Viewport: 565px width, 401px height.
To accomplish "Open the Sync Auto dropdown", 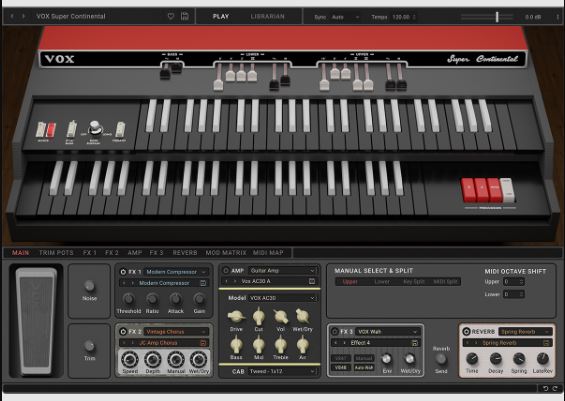I will [345, 17].
